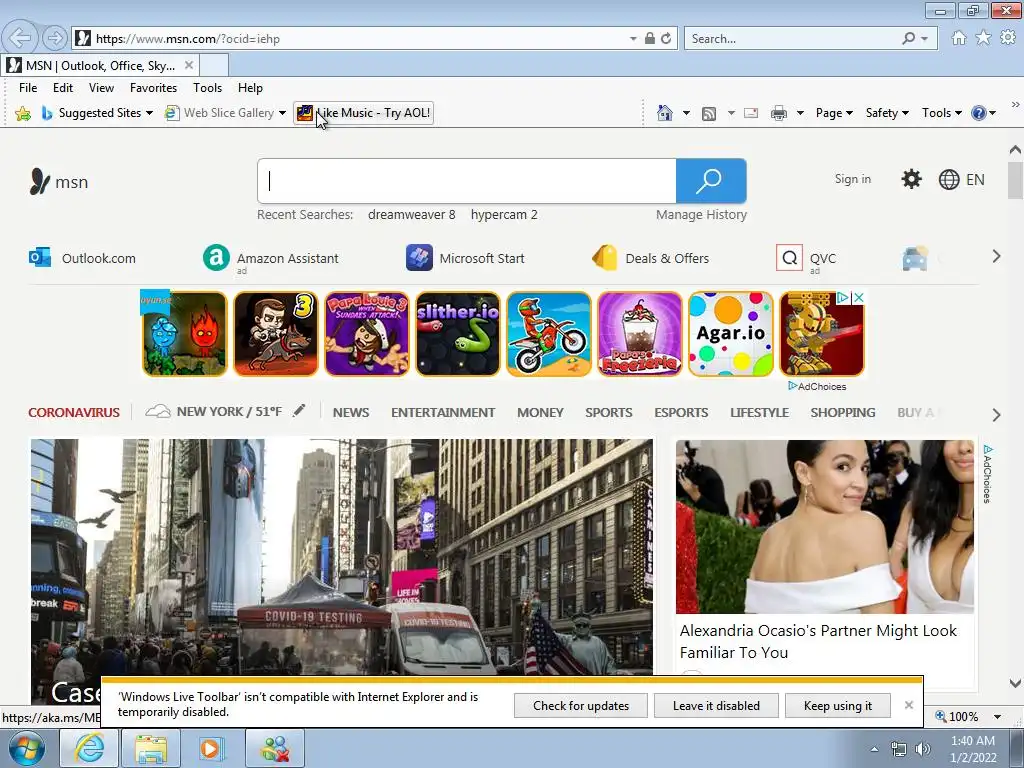Expand the Web Slice Gallery dropdown
The width and height of the screenshot is (1024, 768).
(x=282, y=113)
